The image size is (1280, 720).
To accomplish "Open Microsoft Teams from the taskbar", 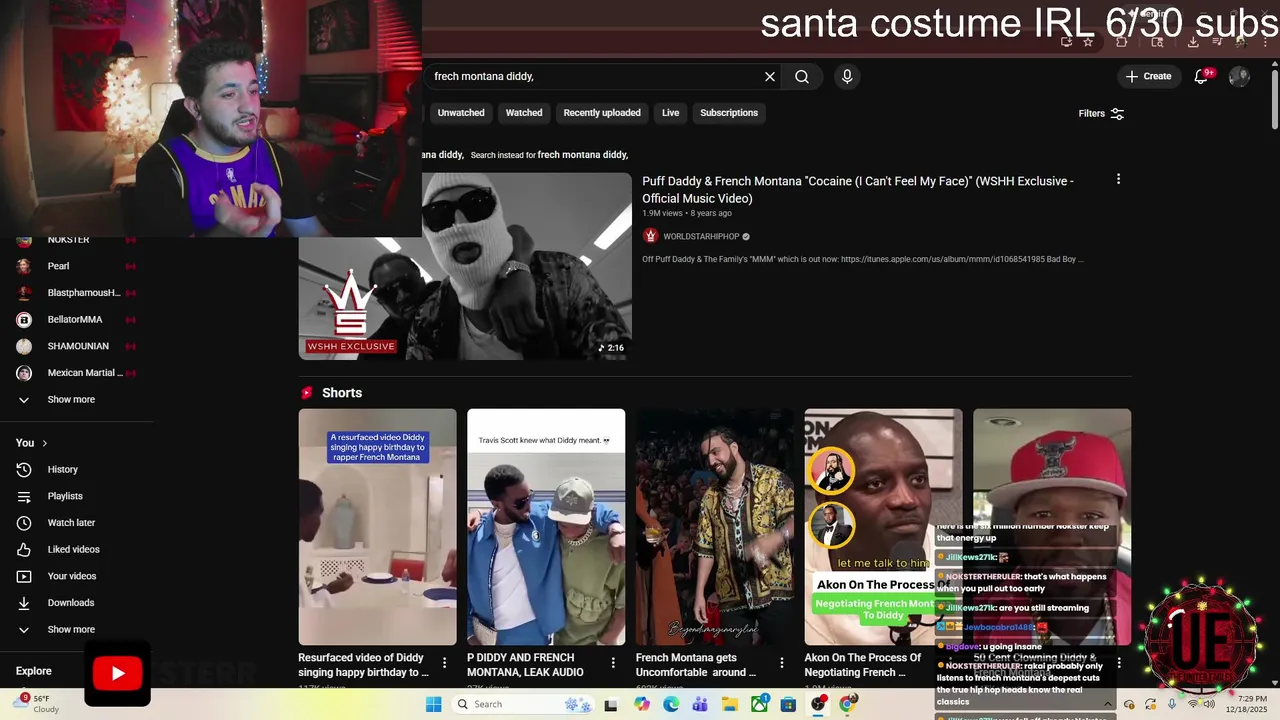I will click(x=700, y=704).
